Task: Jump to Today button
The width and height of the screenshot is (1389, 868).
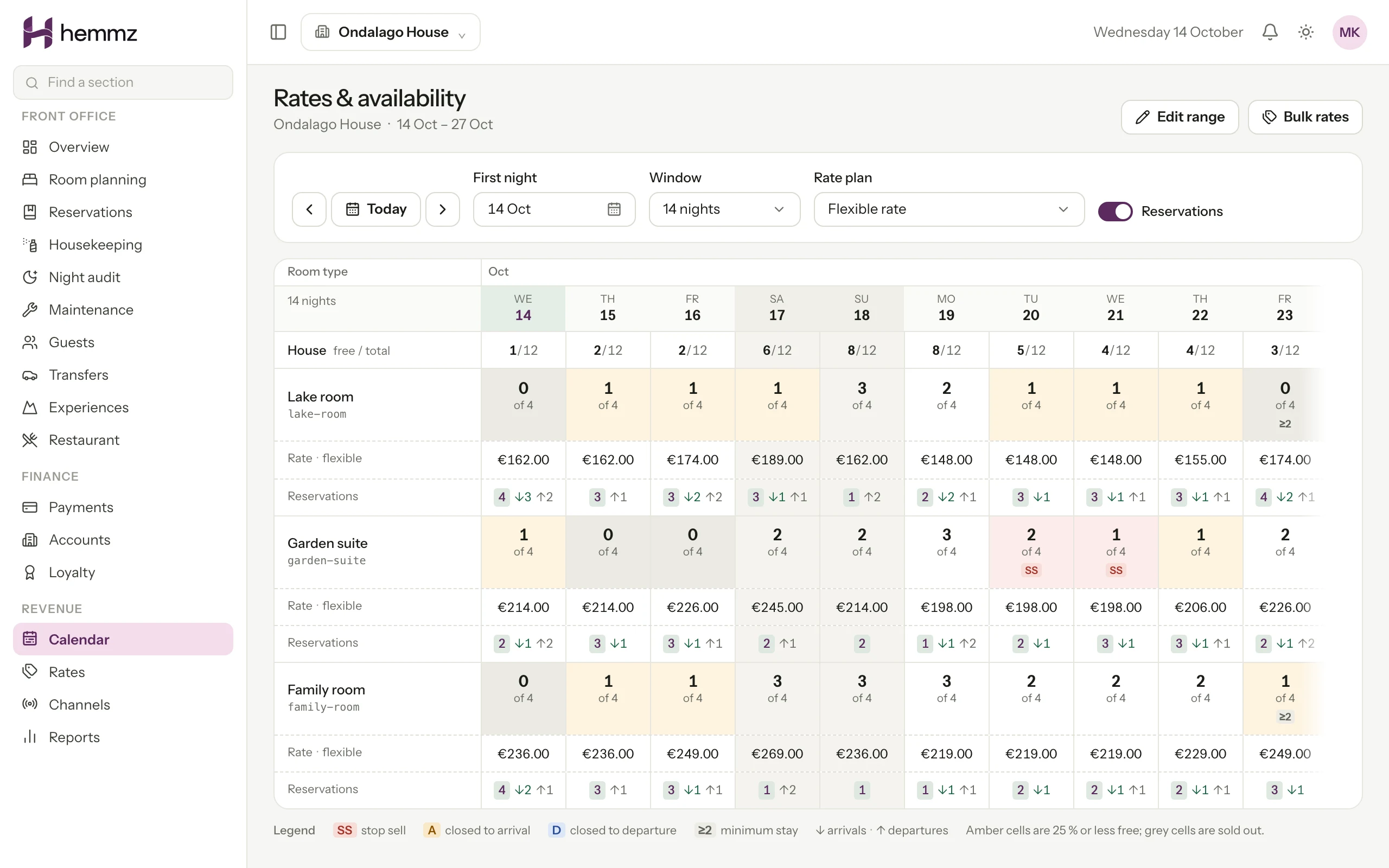Action: [x=376, y=209]
